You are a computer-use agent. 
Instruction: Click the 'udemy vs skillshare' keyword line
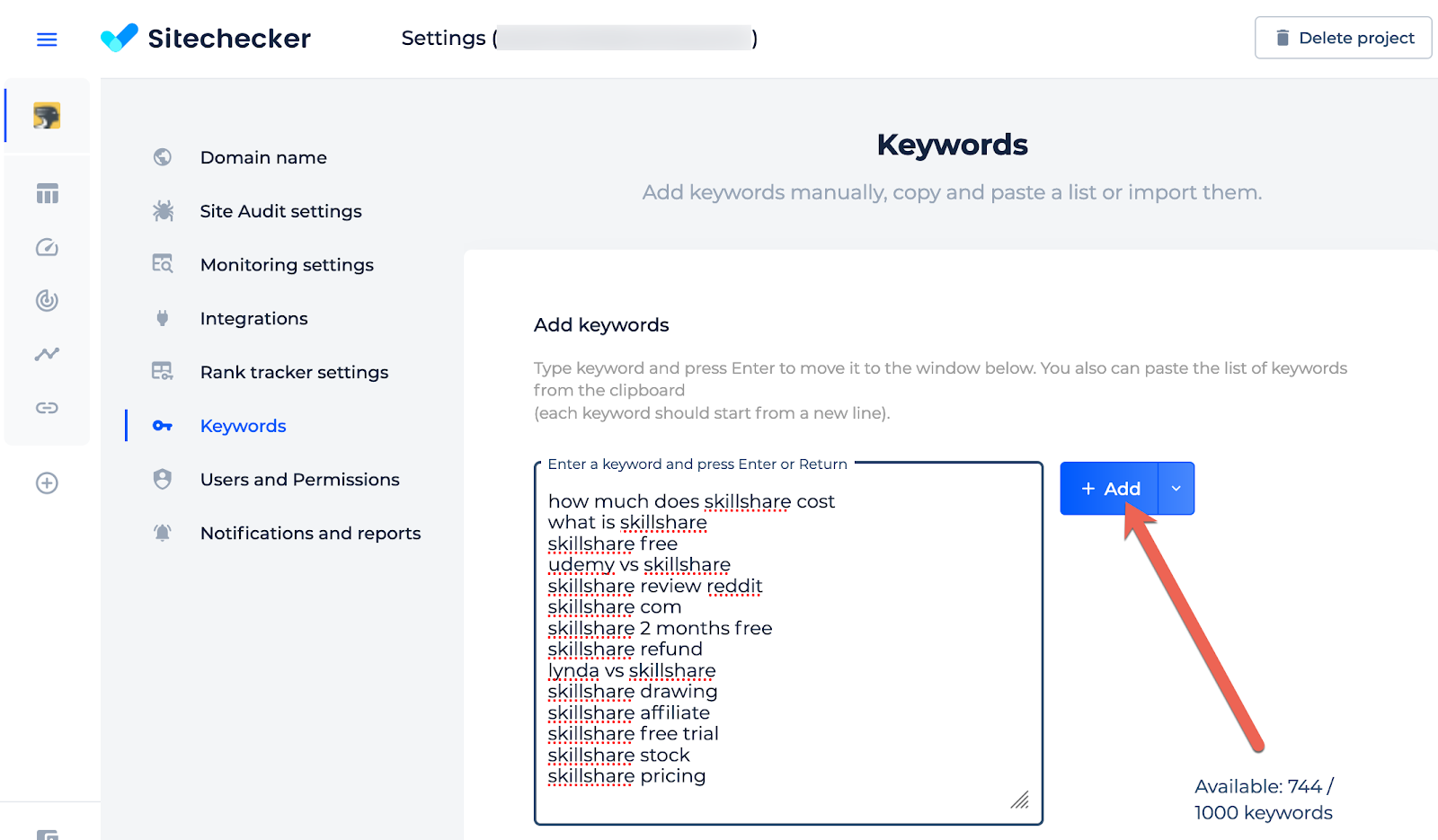639,565
